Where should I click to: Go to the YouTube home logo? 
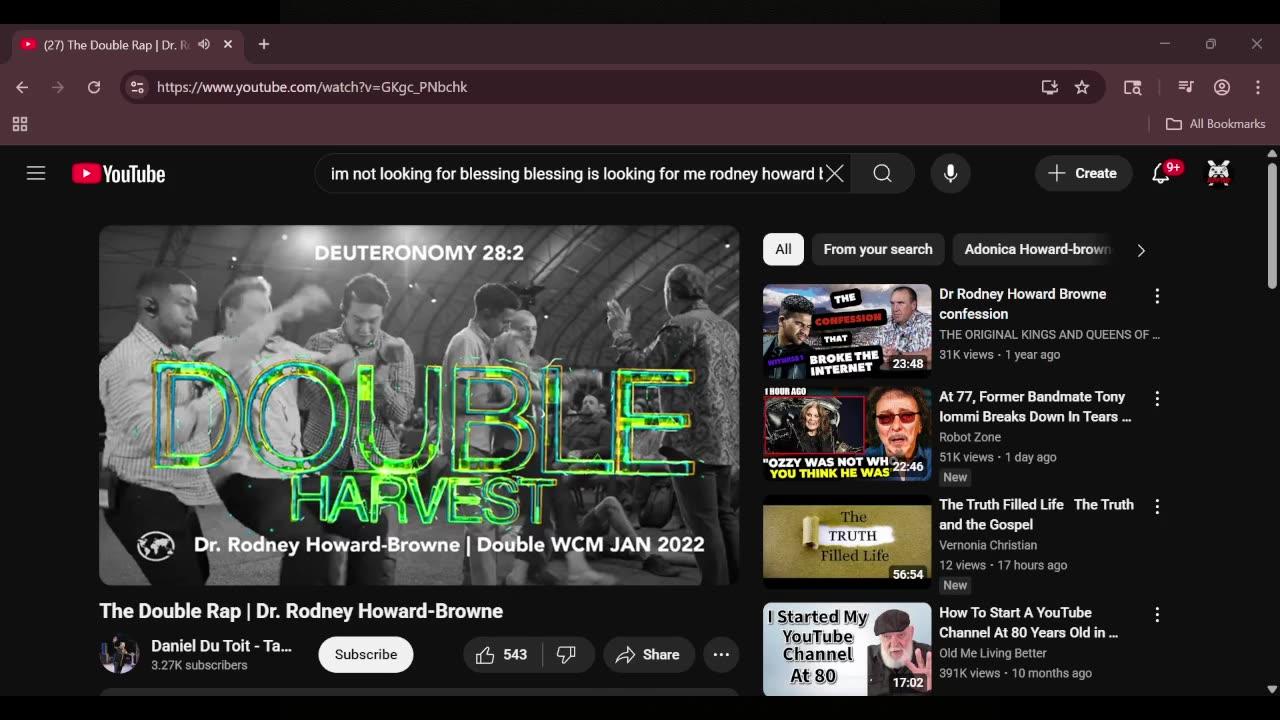(x=118, y=174)
